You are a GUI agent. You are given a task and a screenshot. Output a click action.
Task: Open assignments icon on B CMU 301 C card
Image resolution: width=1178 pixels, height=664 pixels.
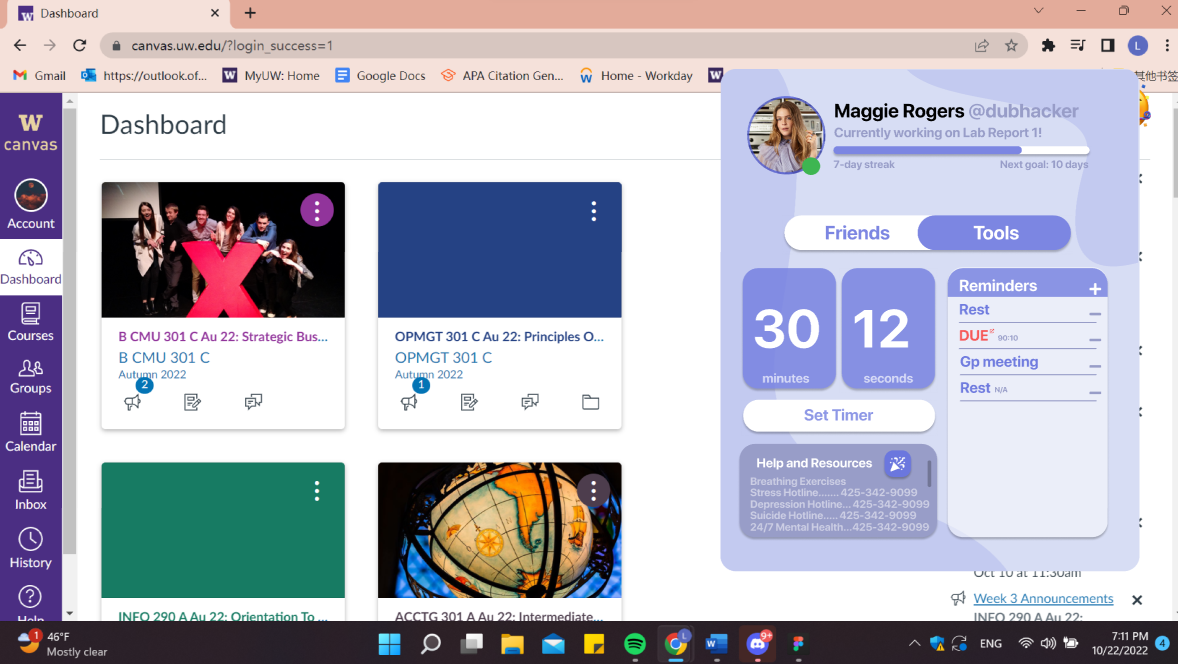(192, 402)
